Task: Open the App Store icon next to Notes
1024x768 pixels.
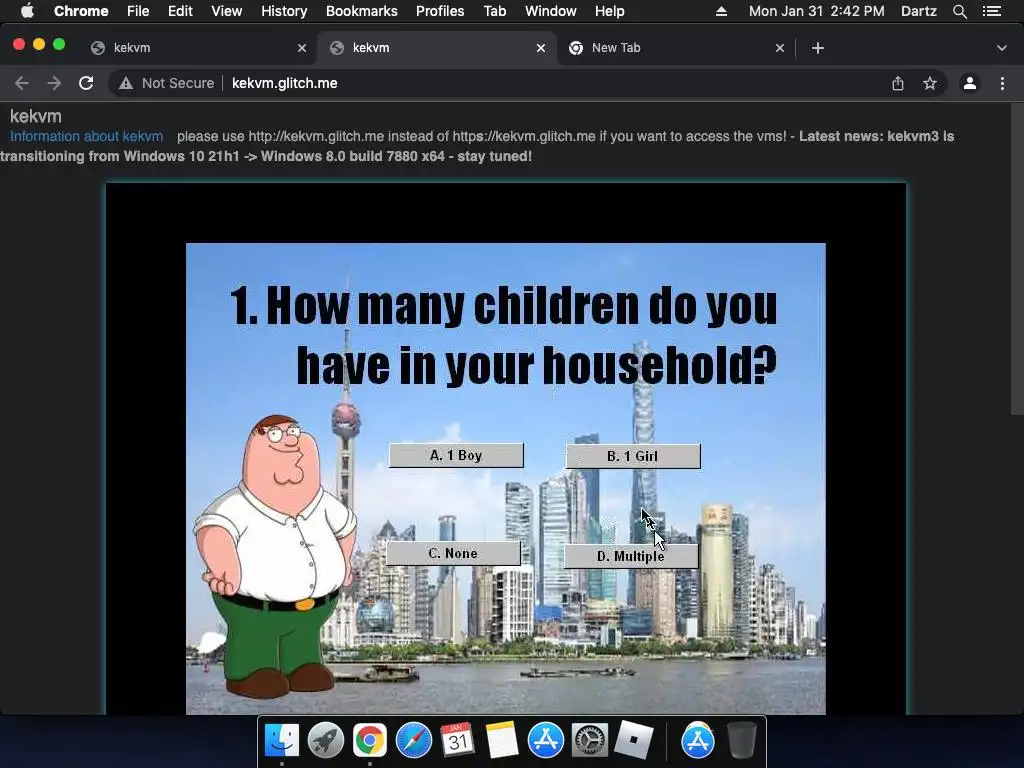Action: [545, 741]
